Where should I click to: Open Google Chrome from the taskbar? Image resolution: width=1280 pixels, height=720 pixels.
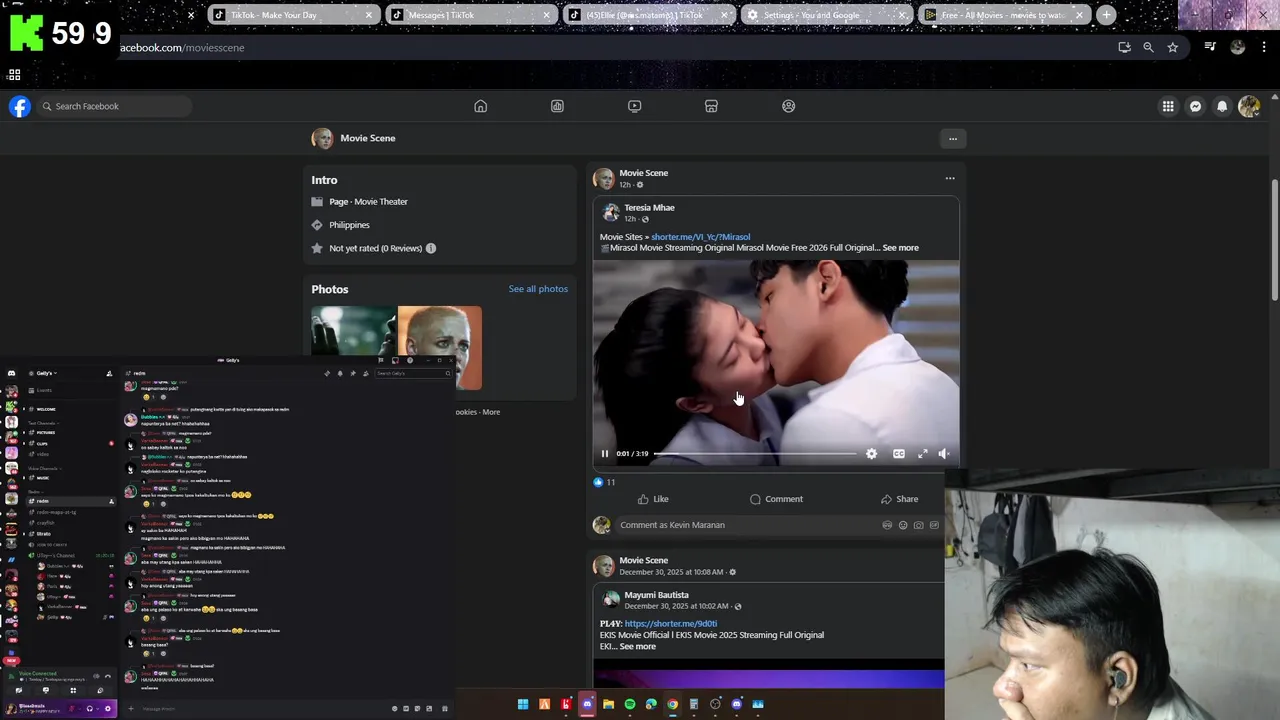point(672,704)
